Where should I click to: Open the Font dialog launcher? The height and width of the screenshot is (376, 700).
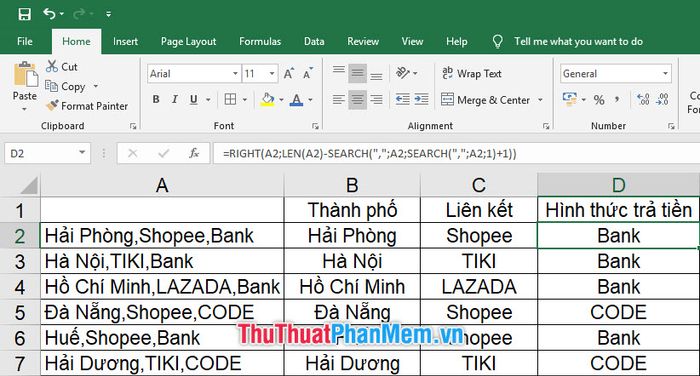pyautogui.click(x=316, y=126)
